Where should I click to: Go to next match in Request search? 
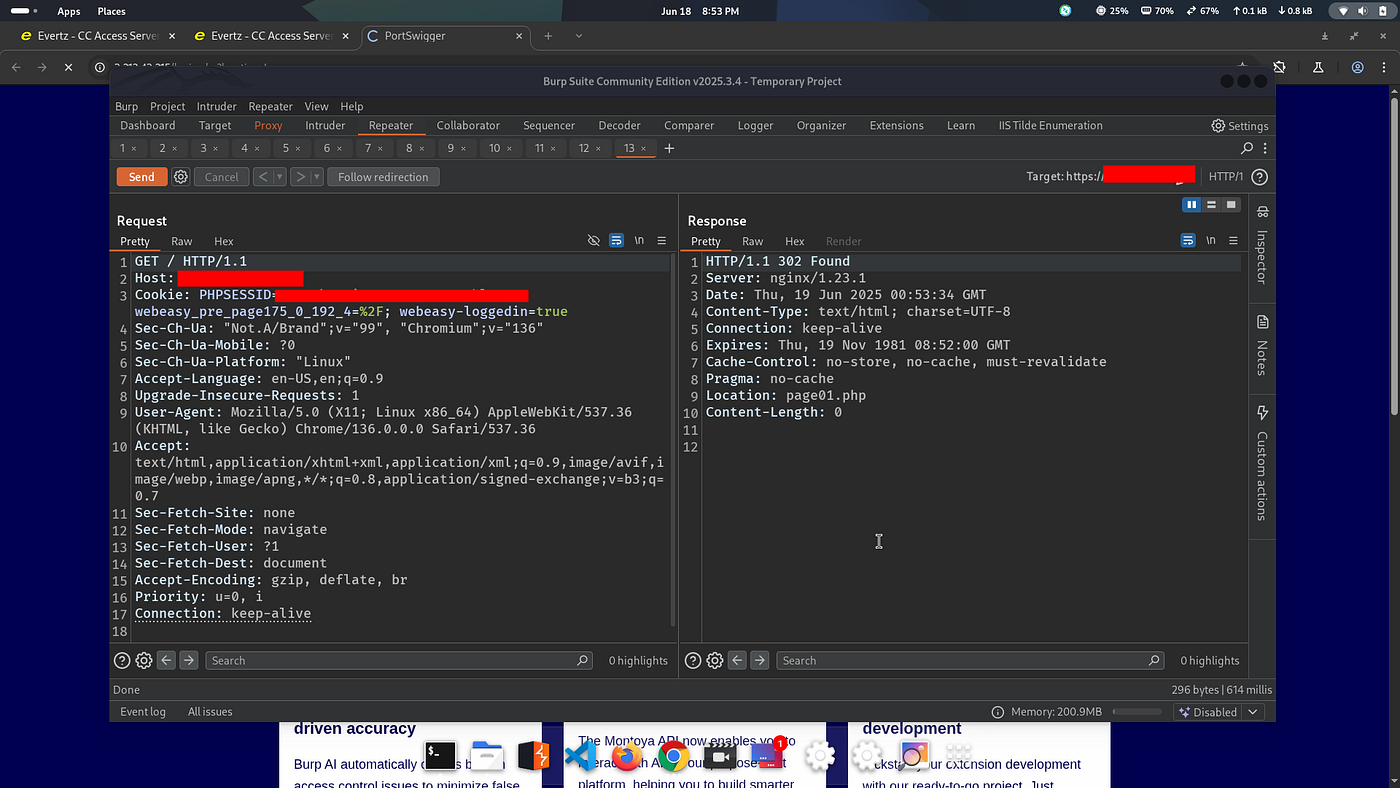pyautogui.click(x=188, y=660)
